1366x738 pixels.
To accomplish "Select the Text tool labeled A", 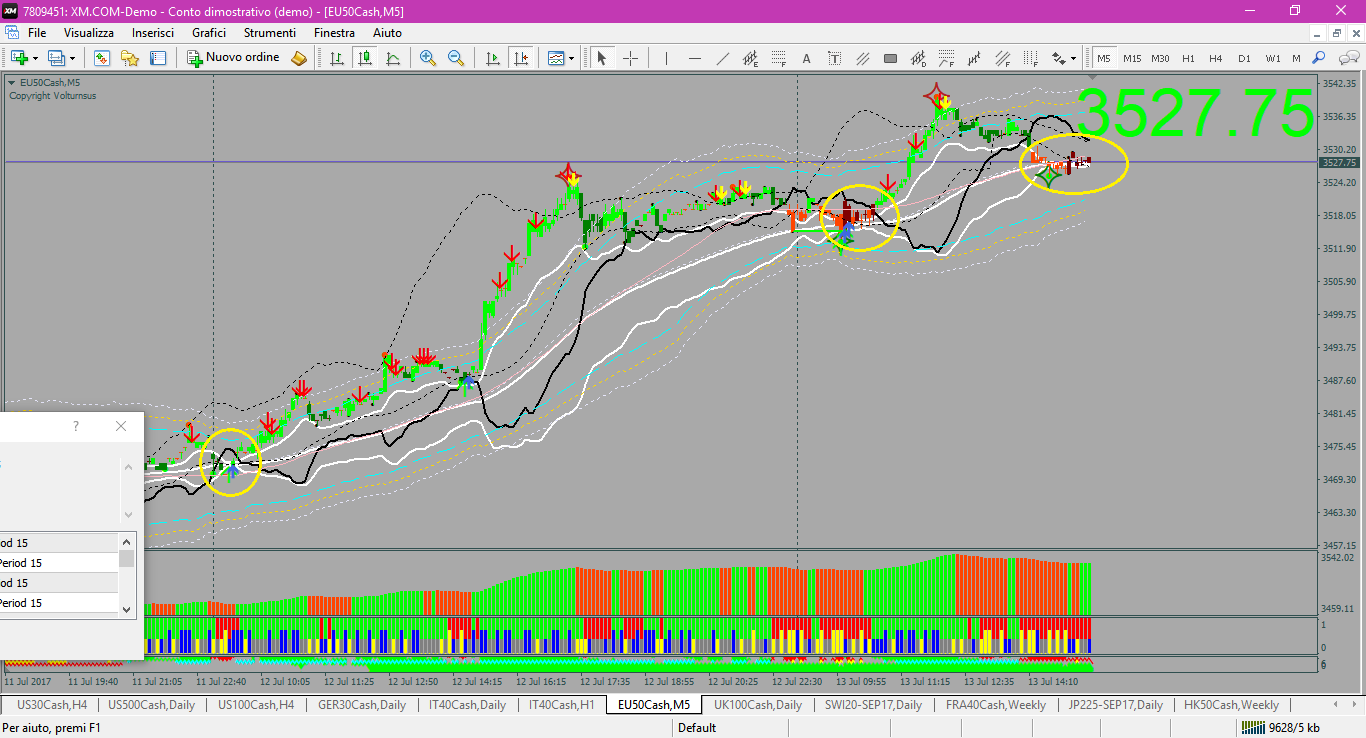I will tap(807, 58).
